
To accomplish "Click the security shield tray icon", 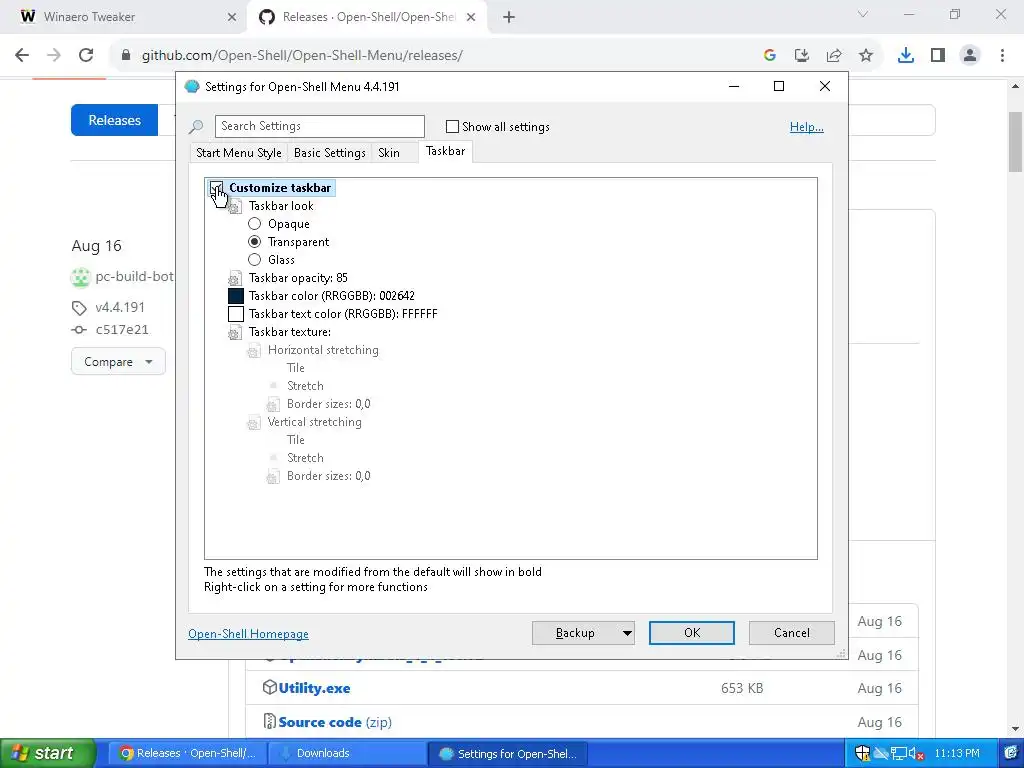I will pos(863,754).
